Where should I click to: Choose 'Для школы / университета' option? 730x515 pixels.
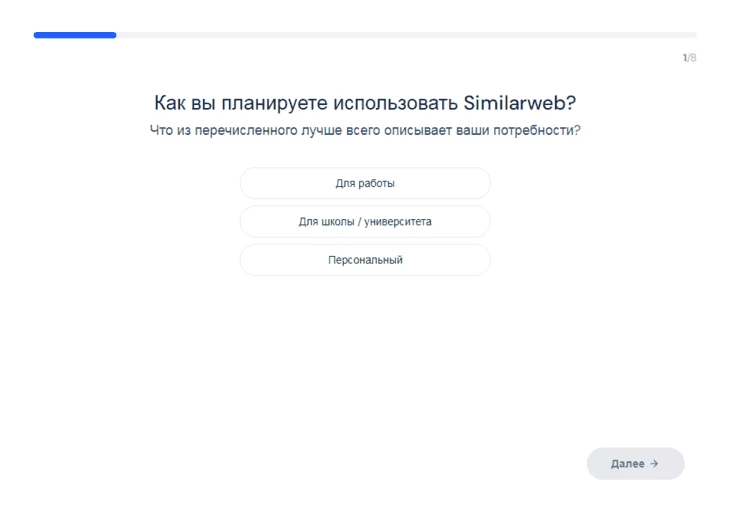tap(365, 222)
